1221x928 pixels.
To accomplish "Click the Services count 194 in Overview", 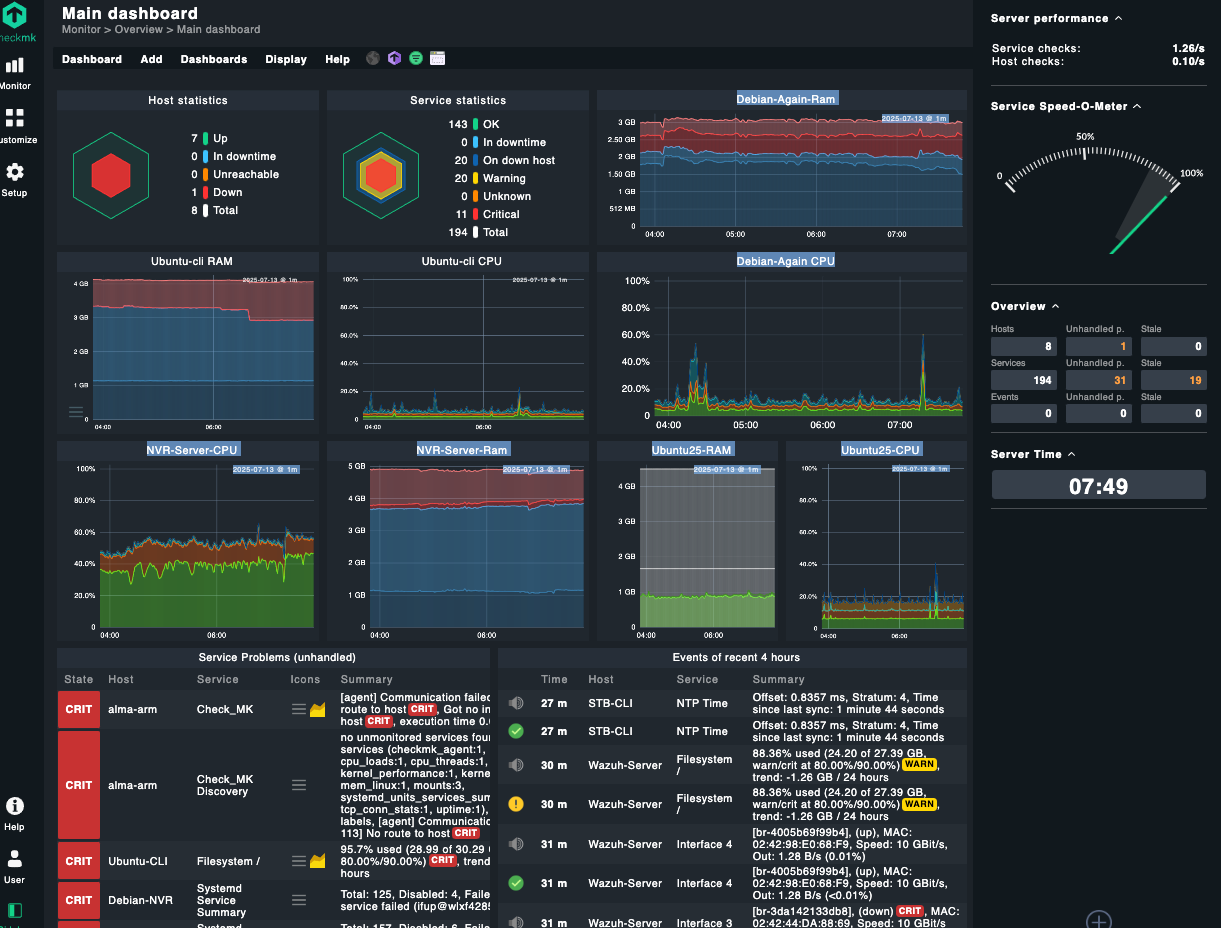I will tap(1024, 380).
